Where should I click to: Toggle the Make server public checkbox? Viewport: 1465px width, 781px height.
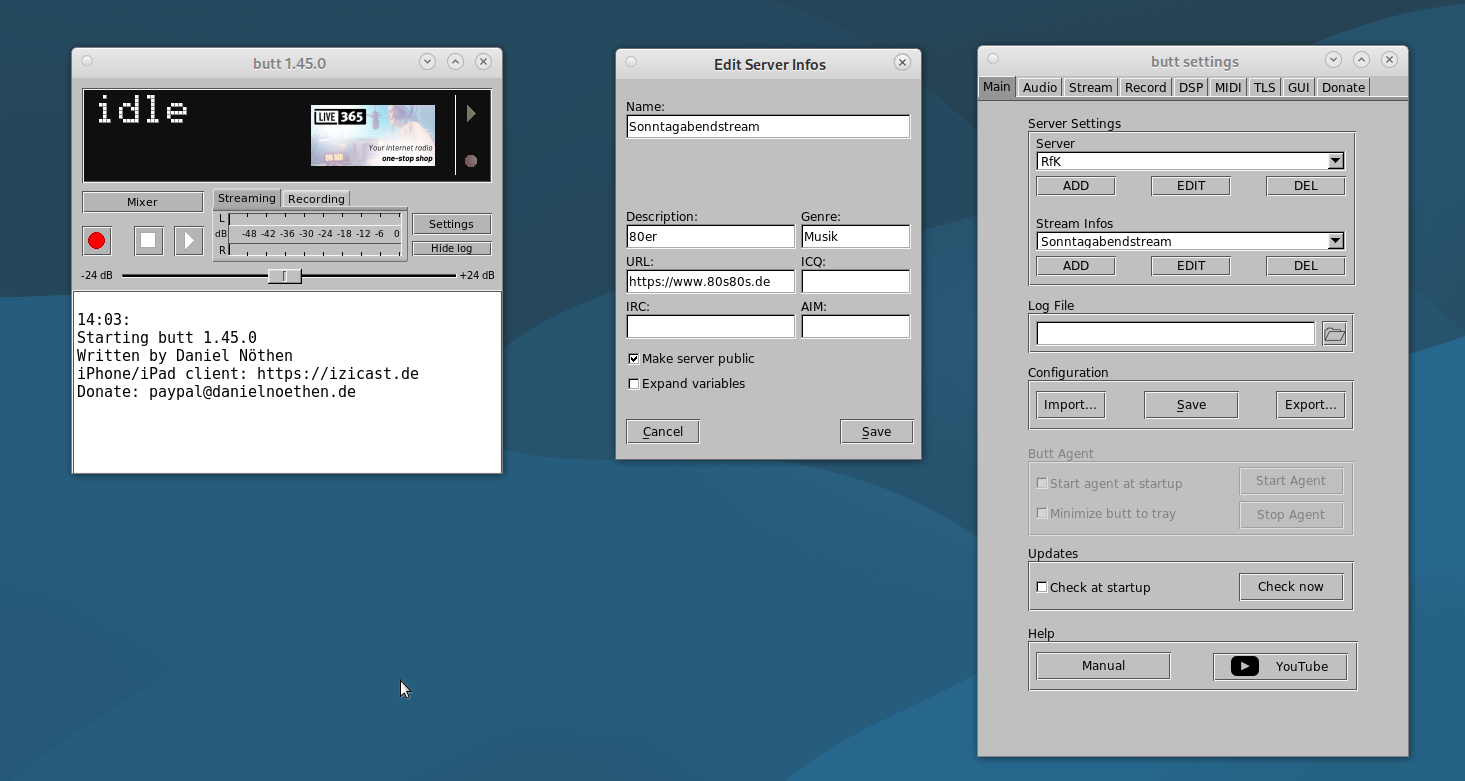[x=633, y=359]
